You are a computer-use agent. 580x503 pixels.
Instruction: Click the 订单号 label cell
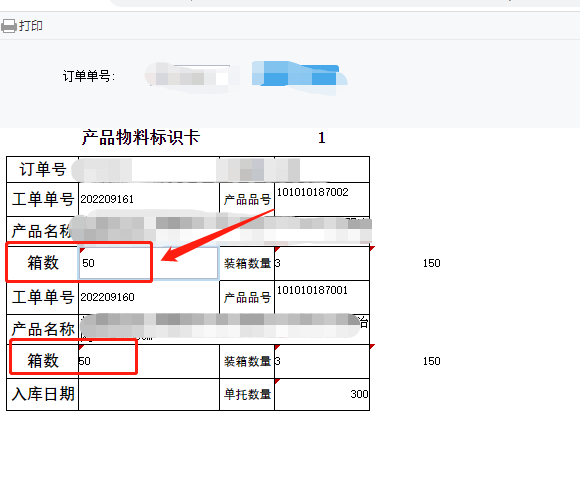(x=43, y=169)
